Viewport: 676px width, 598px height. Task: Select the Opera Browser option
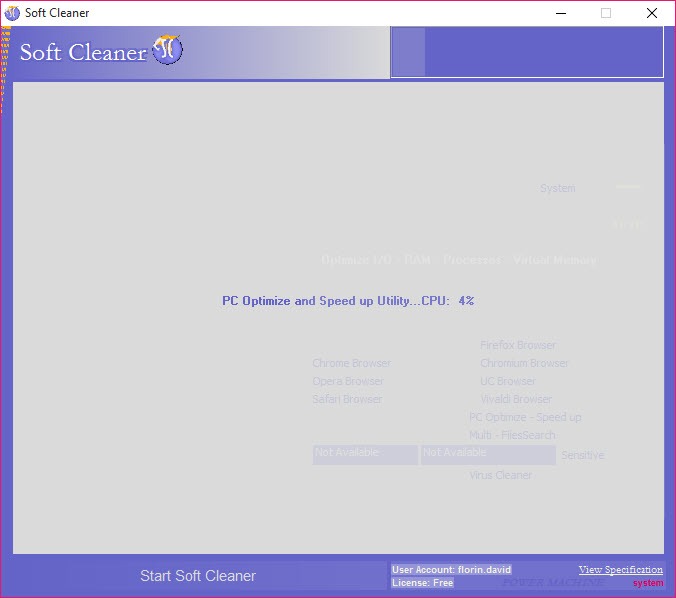[x=347, y=382]
